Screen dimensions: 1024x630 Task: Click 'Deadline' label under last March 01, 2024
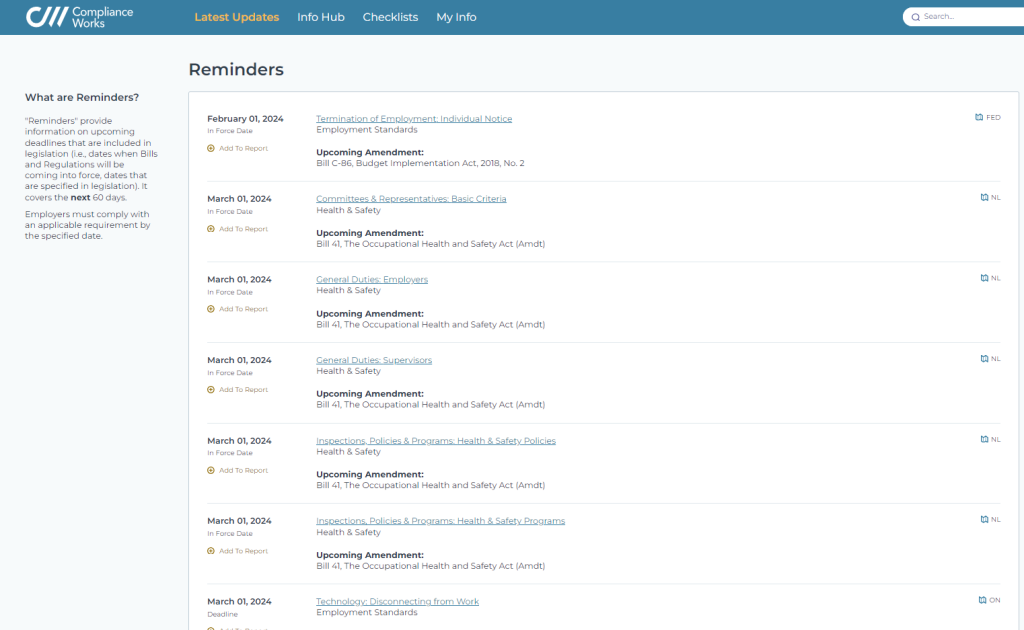pyautogui.click(x=222, y=614)
